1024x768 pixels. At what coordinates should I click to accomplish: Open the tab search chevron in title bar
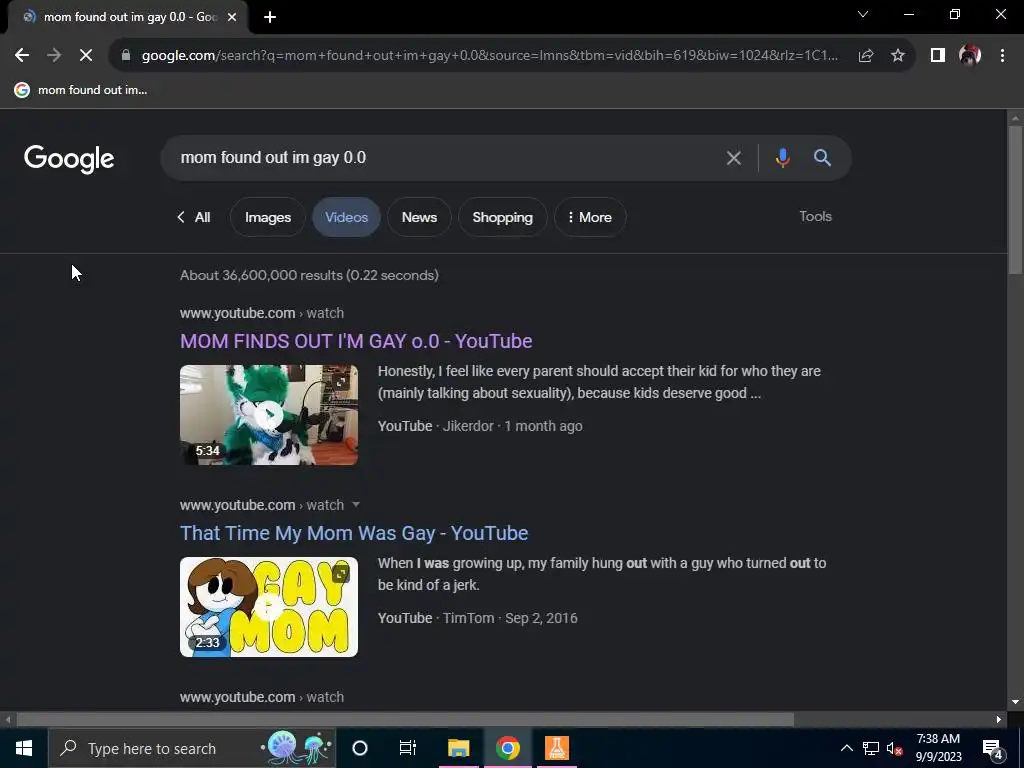(x=863, y=14)
